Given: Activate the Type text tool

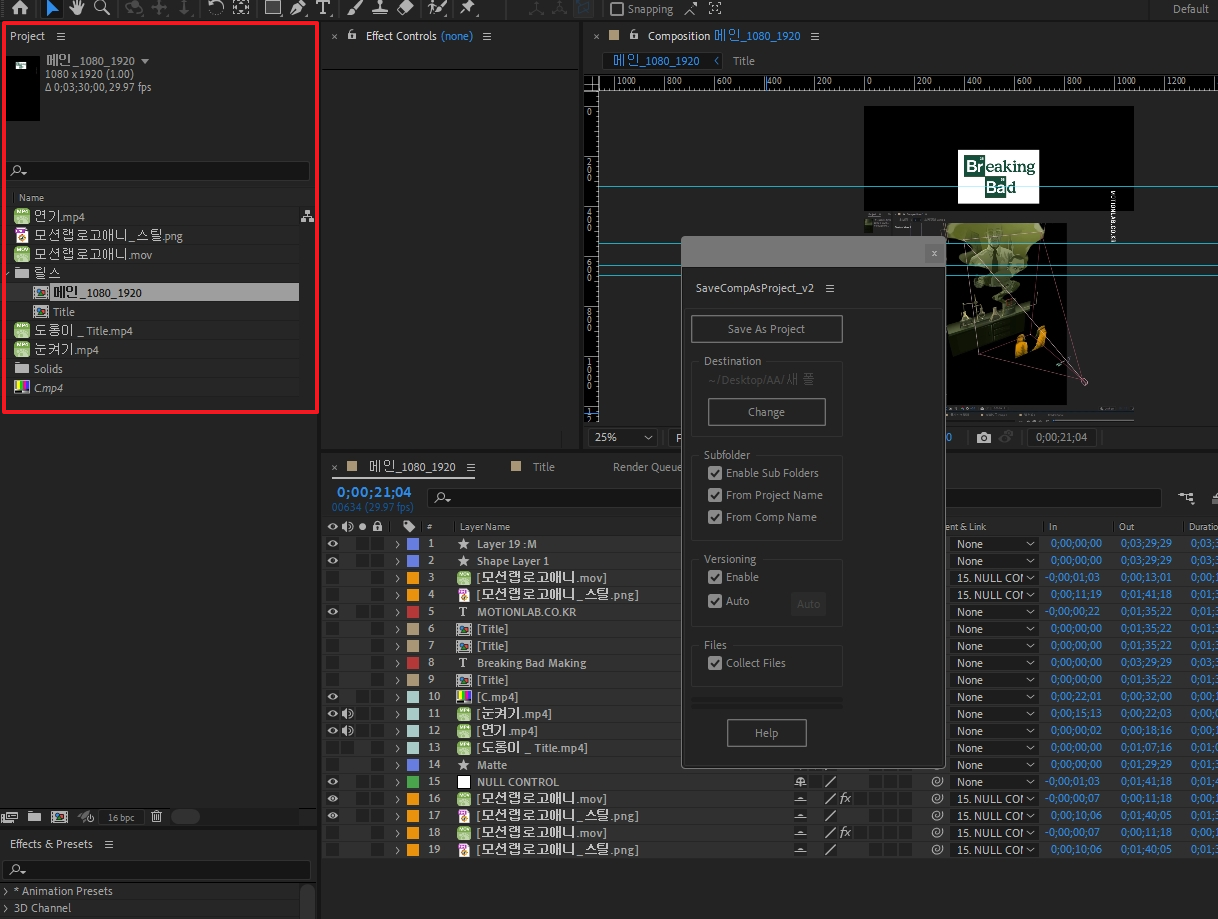Looking at the screenshot, I should click(323, 9).
